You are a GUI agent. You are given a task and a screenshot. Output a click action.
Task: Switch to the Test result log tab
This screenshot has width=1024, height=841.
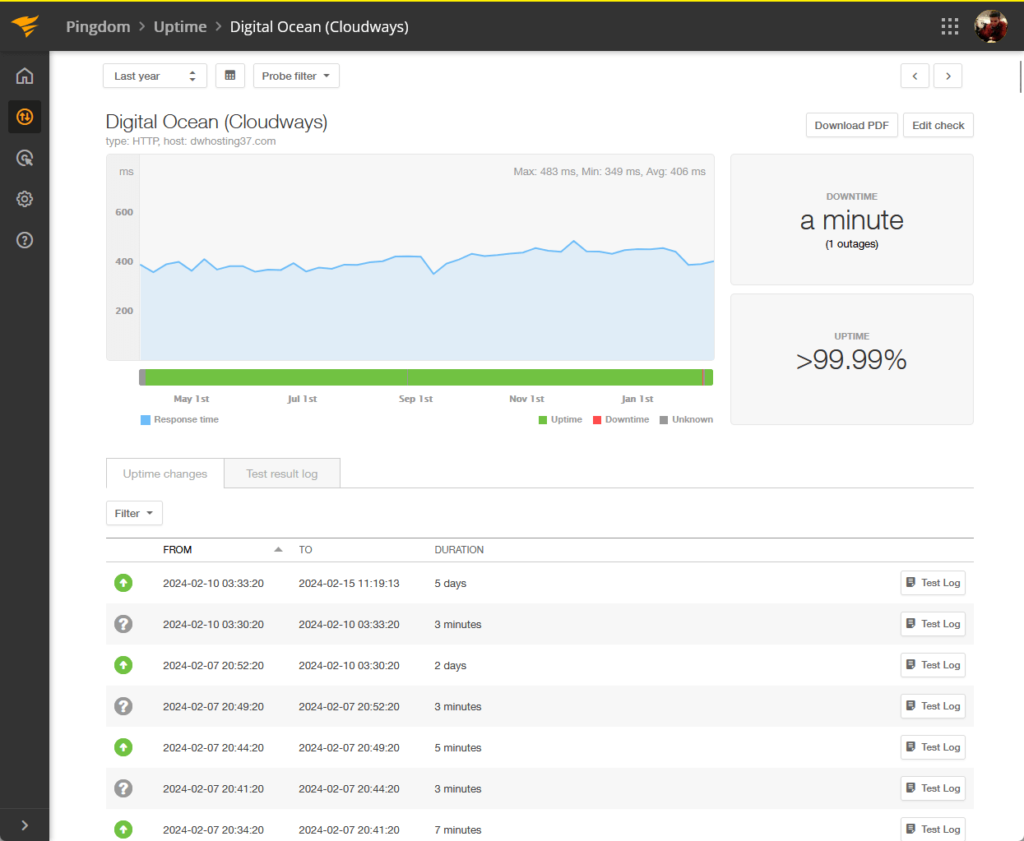point(282,473)
